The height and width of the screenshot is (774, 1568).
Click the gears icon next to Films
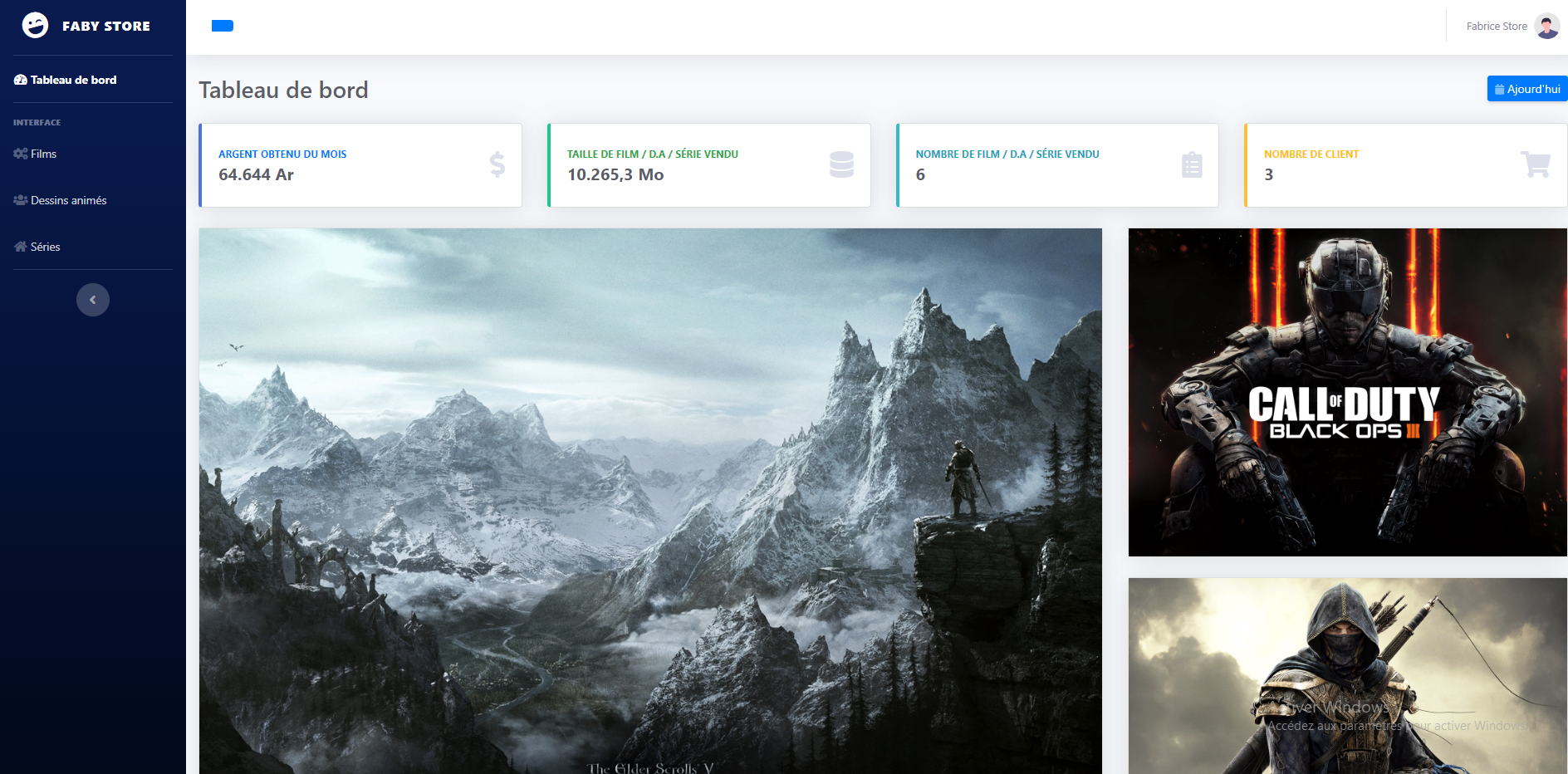tap(21, 154)
